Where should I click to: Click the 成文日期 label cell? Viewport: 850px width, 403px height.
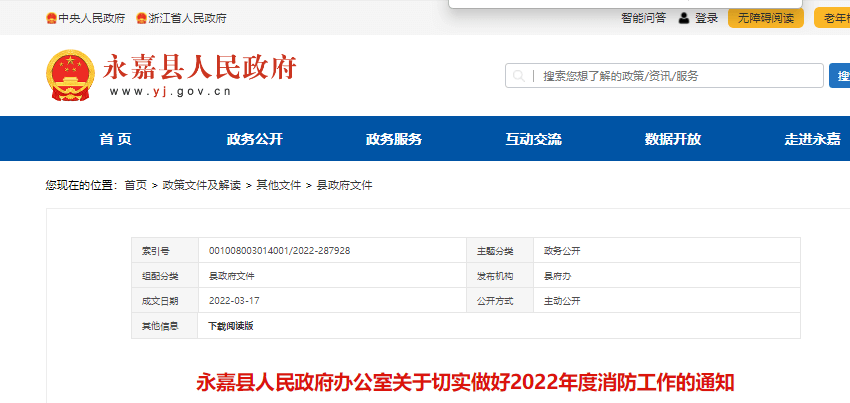click(x=165, y=301)
